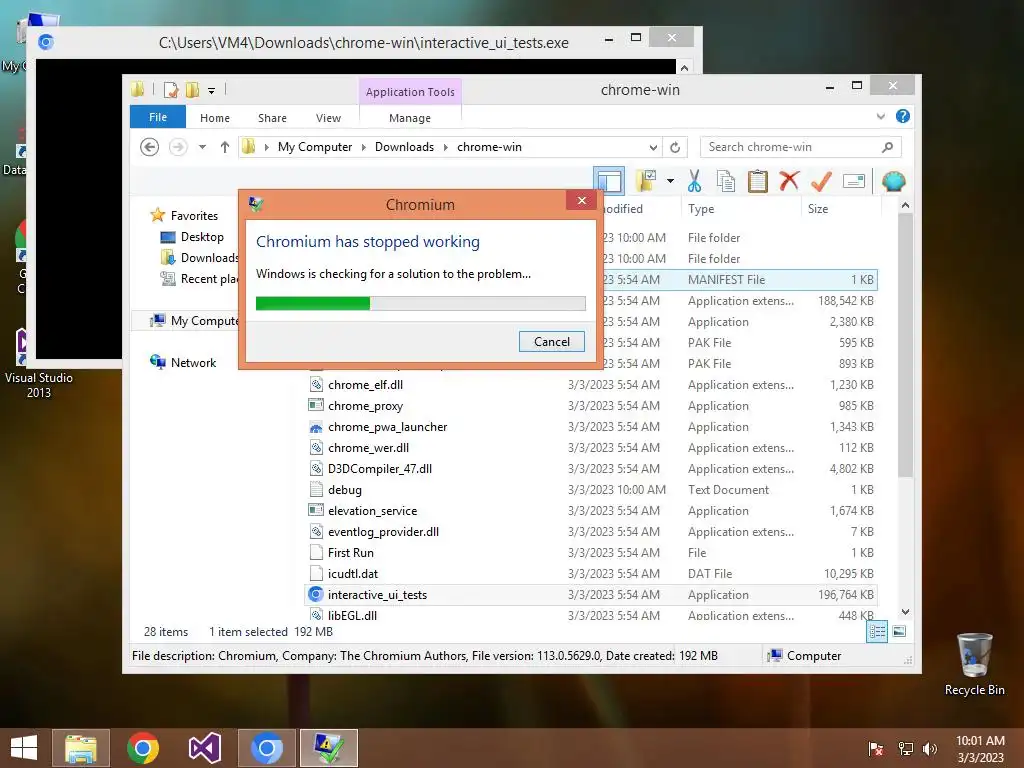This screenshot has height=768, width=1024.
Task: Click New Folder quick access icon
Action: click(192, 90)
